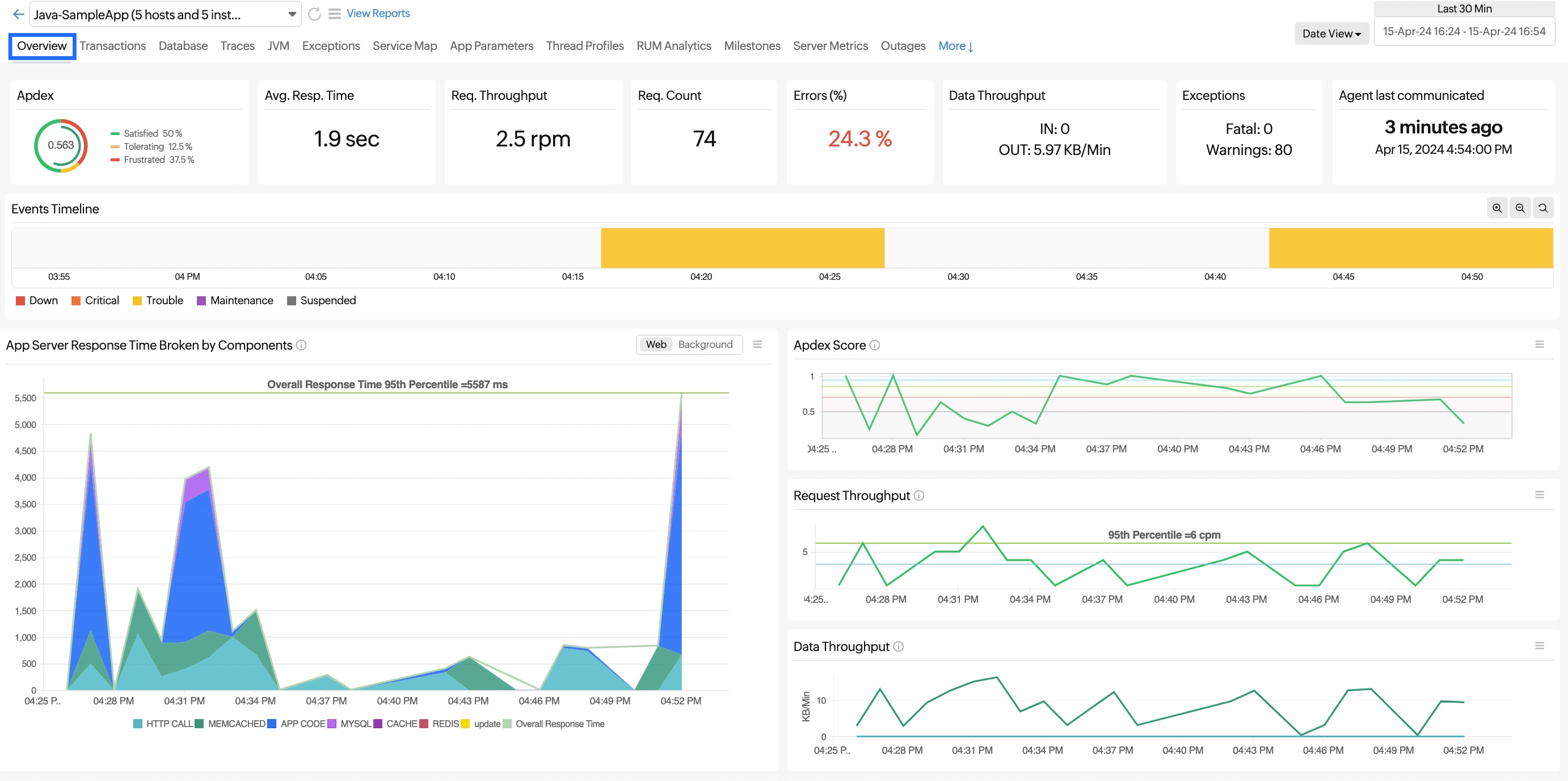Toggle MYSQL legend color swatch
Screen dimensions: 1568x781
click(332, 724)
